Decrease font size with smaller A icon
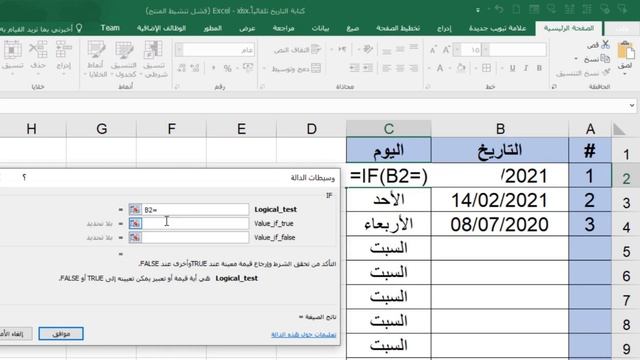This screenshot has width=640, height=360. (x=433, y=50)
